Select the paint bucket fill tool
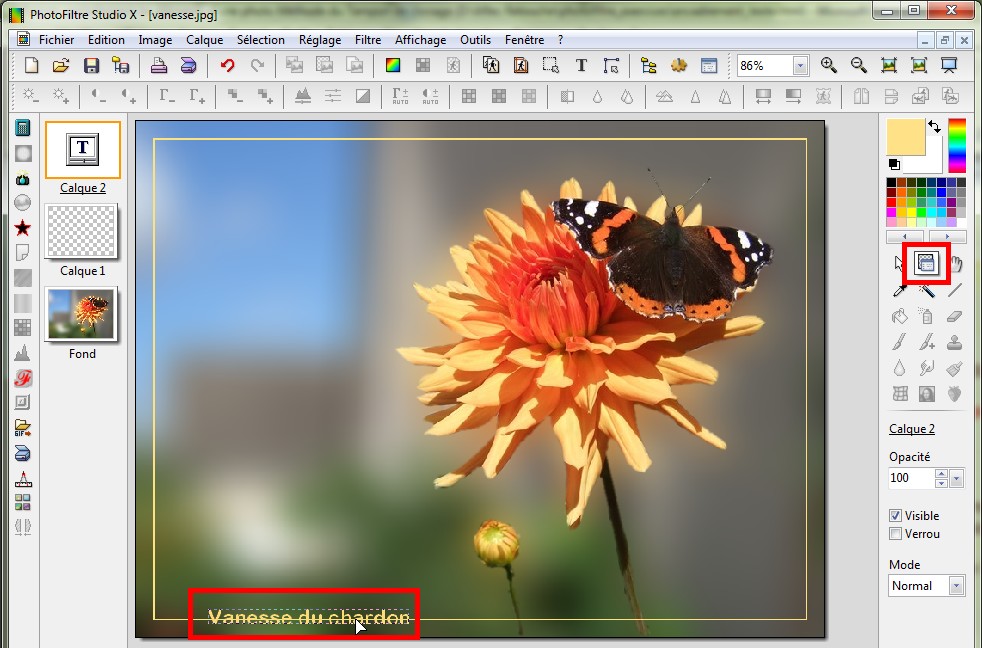Image resolution: width=982 pixels, height=648 pixels. tap(899, 316)
